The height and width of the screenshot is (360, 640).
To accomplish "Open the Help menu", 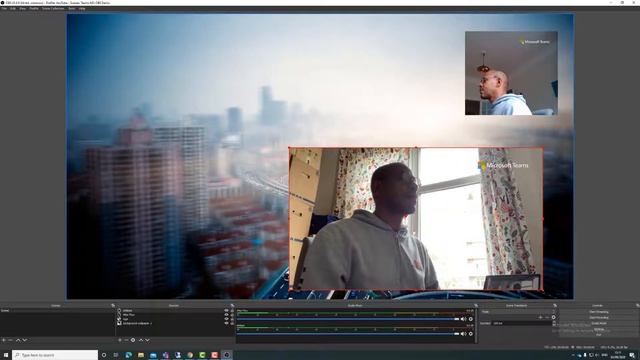I will point(82,8).
